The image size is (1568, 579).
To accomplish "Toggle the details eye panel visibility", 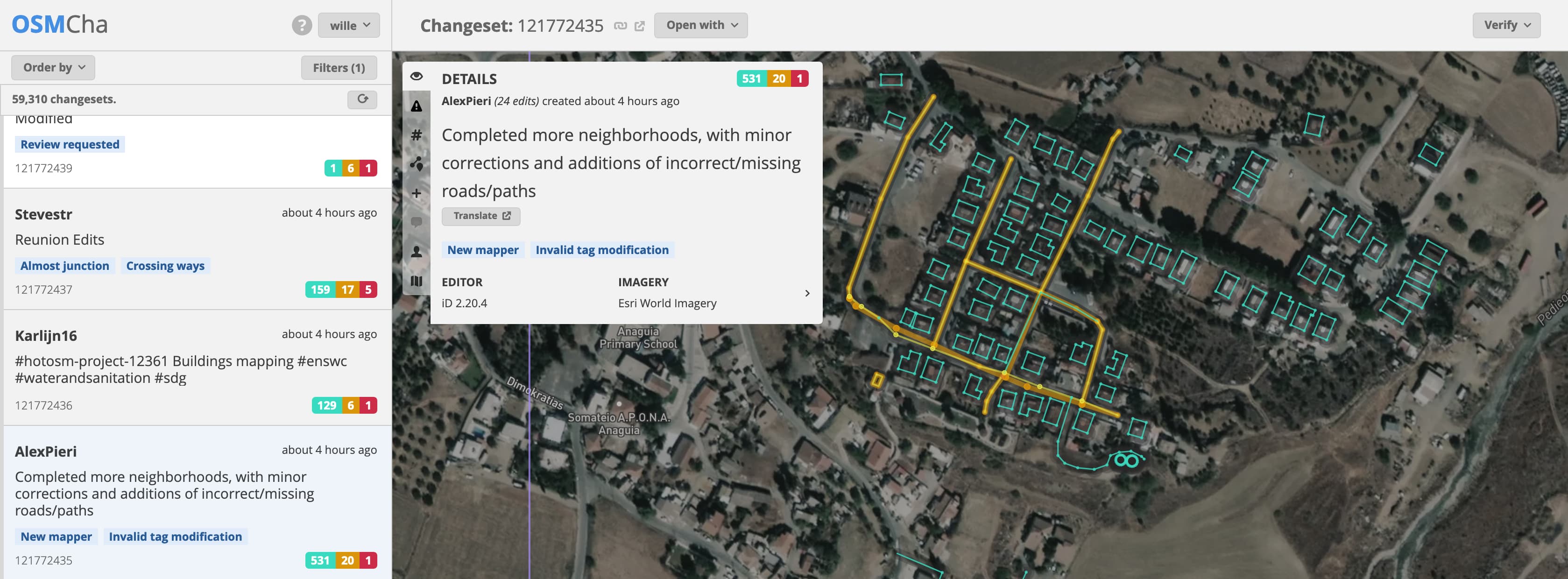I will [417, 76].
